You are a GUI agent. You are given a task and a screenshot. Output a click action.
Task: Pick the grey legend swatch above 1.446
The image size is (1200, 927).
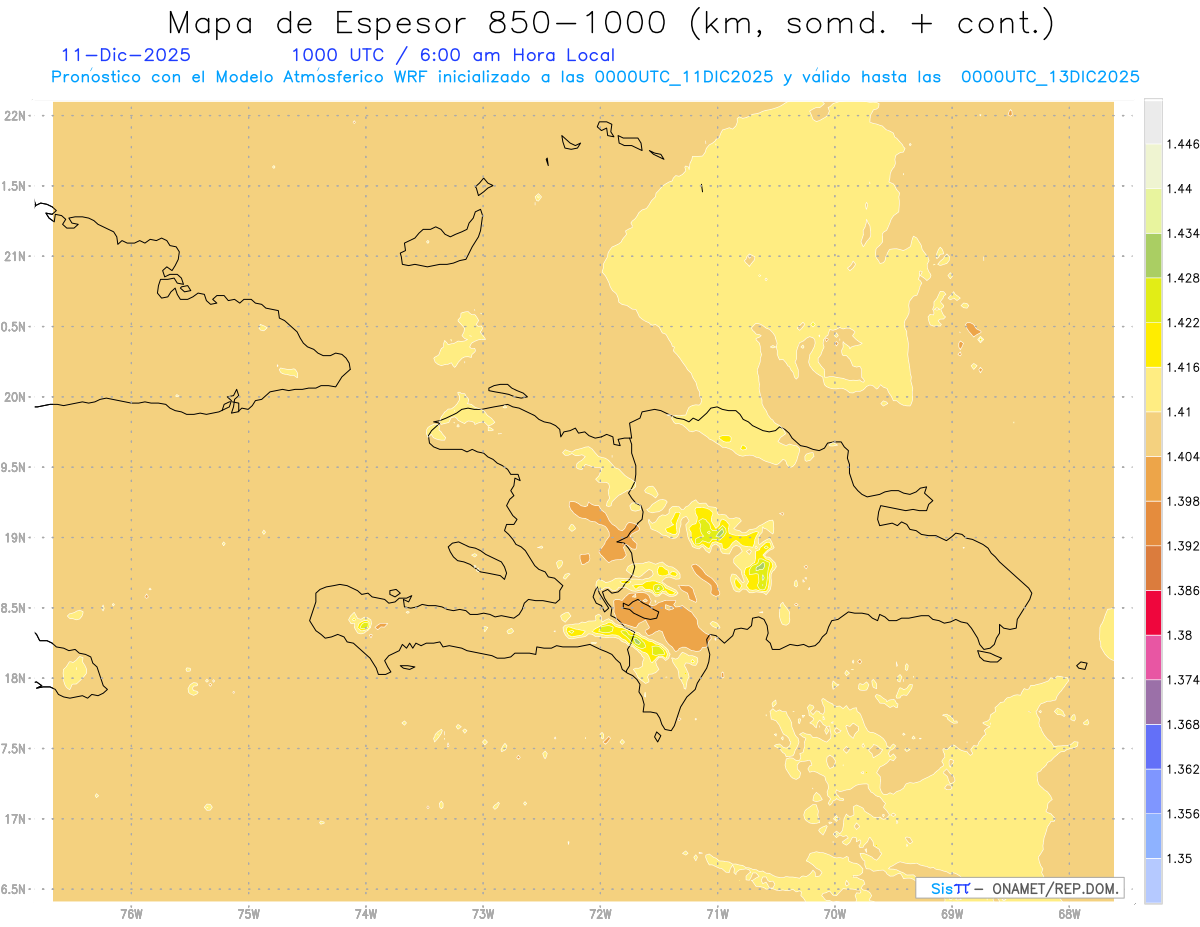click(x=1153, y=121)
